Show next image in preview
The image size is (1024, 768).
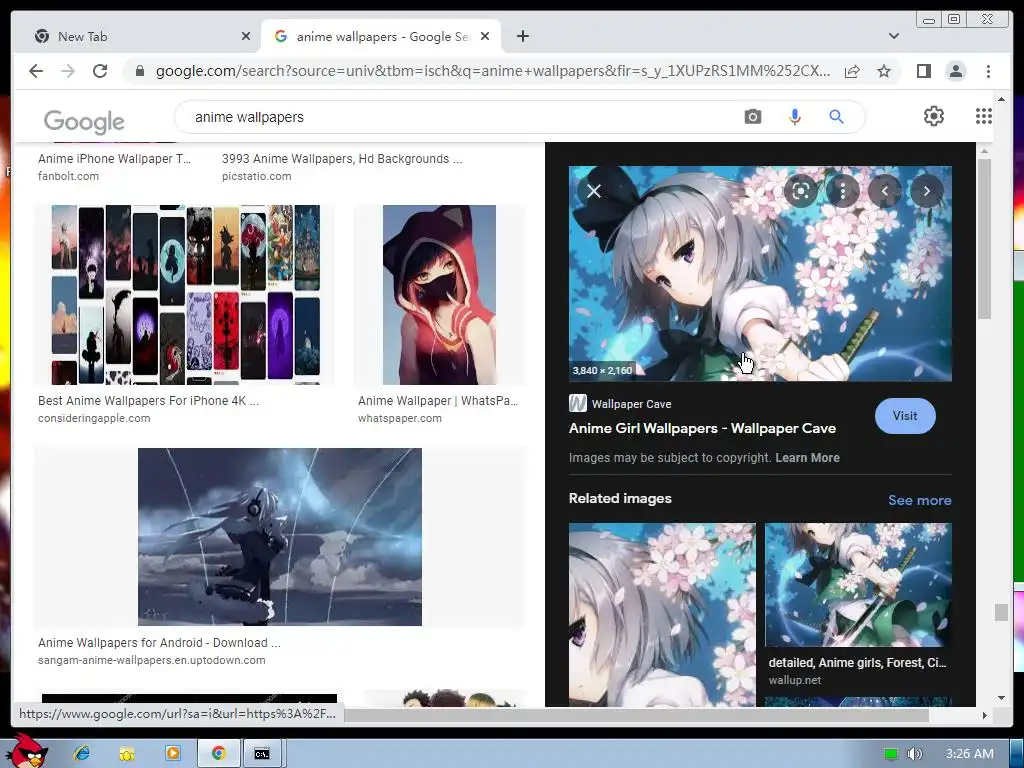[927, 191]
